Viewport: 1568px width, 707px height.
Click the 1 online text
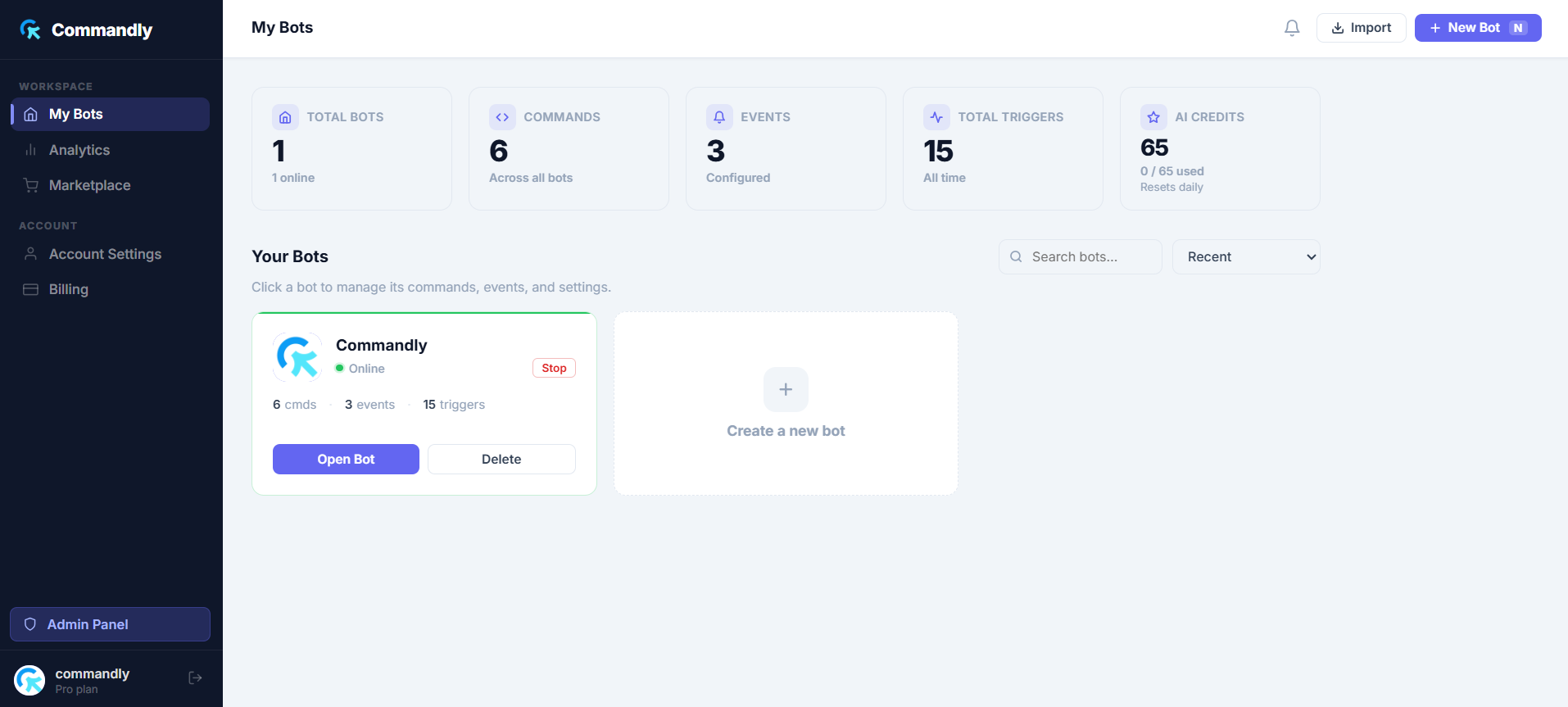[292, 178]
